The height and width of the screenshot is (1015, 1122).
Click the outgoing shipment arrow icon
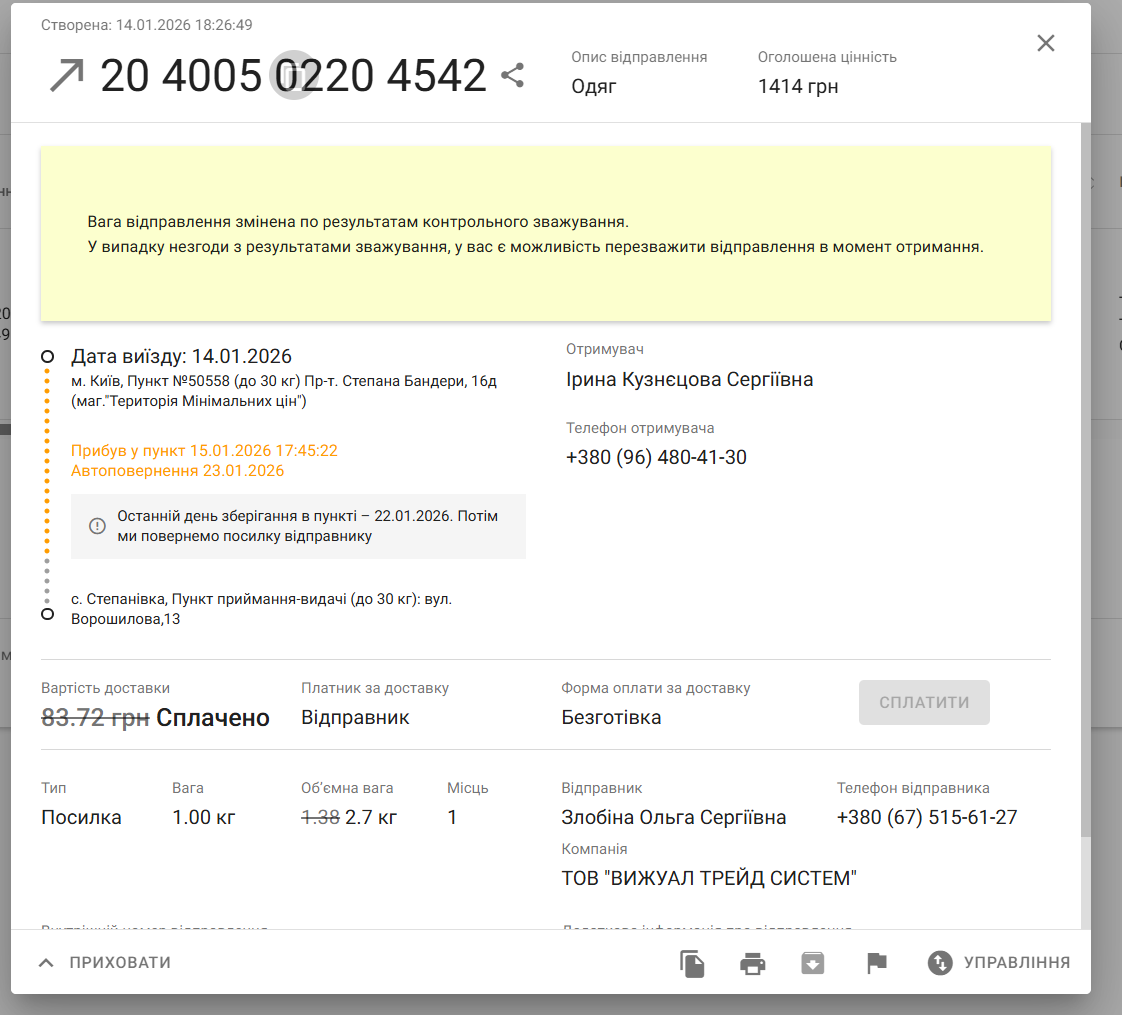click(67, 75)
